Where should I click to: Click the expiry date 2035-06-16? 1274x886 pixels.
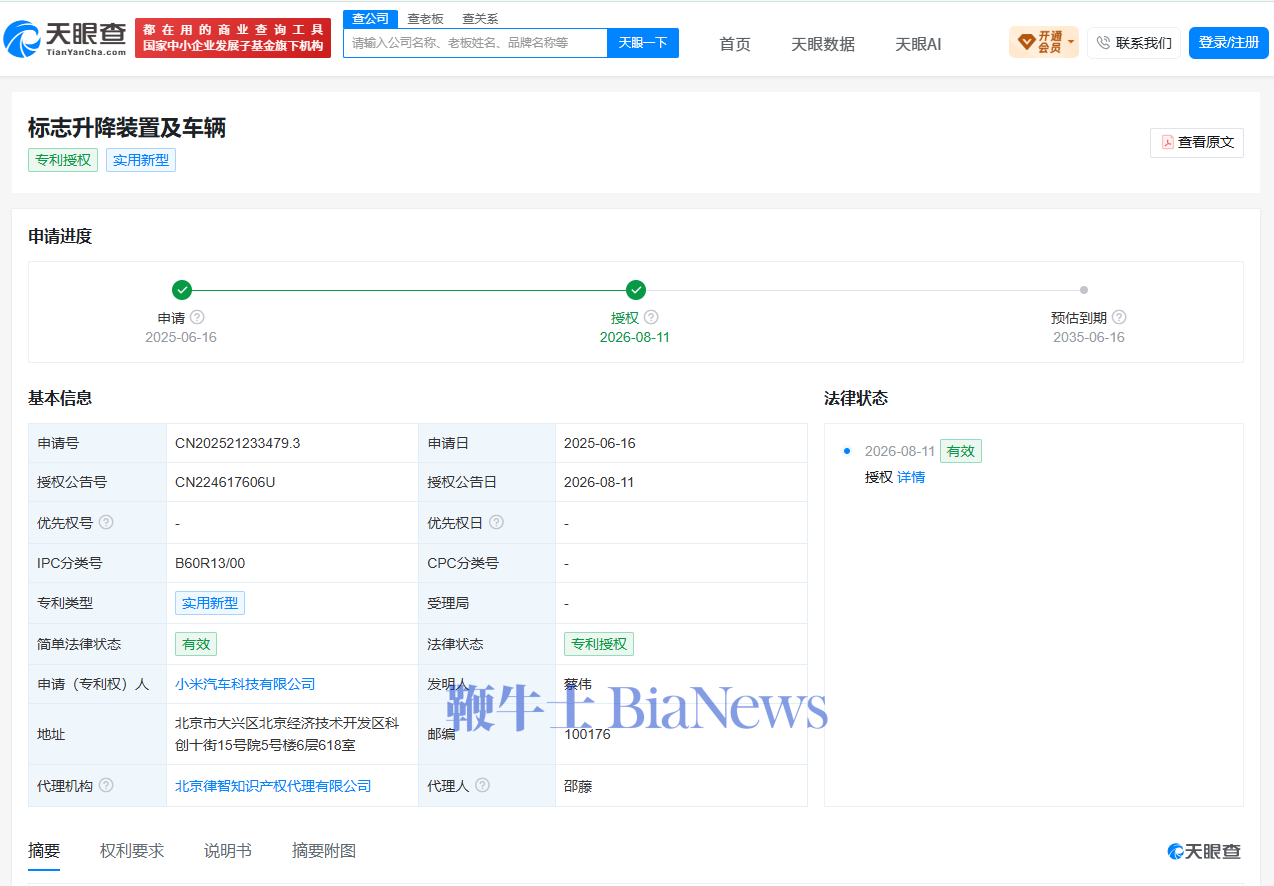click(x=1089, y=337)
